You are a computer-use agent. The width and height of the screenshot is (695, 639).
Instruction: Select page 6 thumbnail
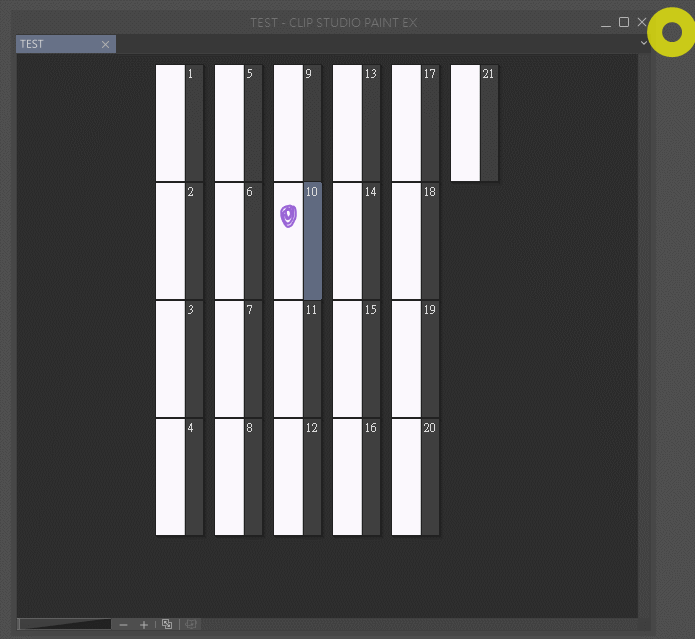[229, 241]
